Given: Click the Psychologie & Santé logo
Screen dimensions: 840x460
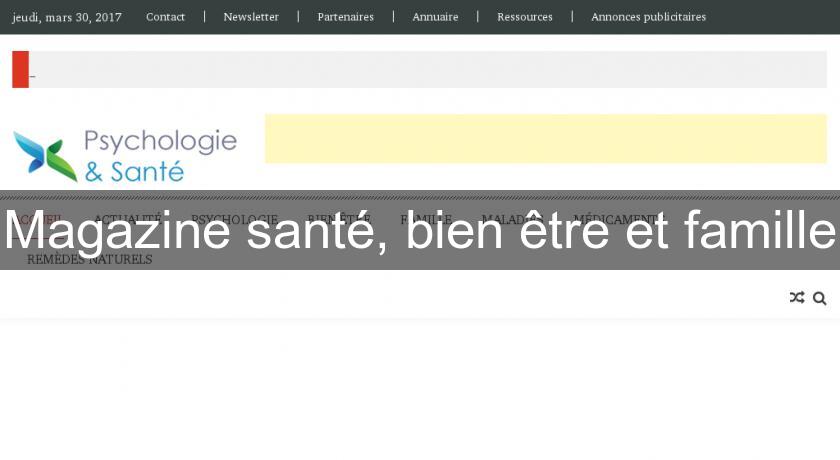Looking at the screenshot, I should tap(125, 155).
